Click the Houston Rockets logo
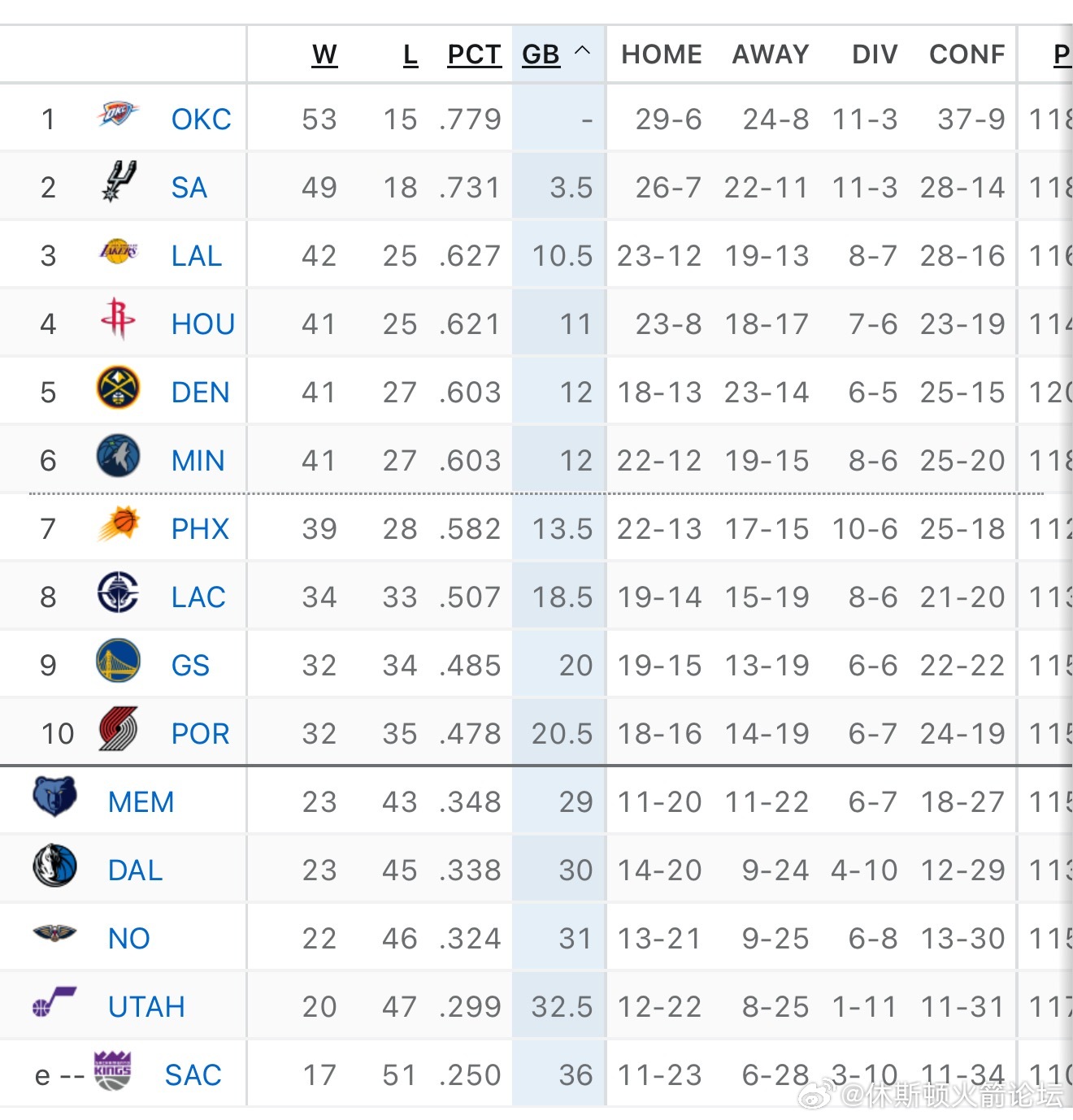1073x1120 pixels. tap(118, 319)
